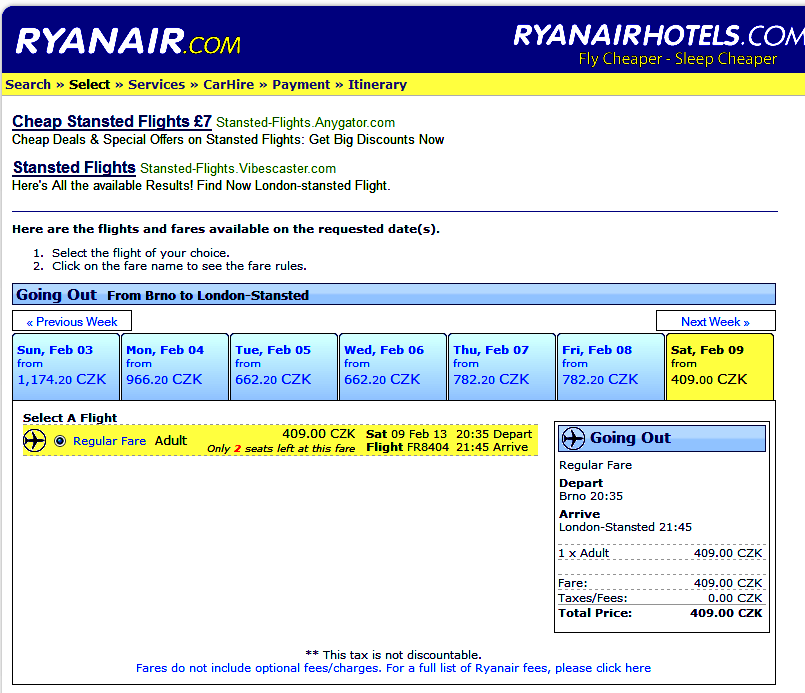Click the airplane icon in Going Out summary
The image size is (805, 693).
coord(573,438)
